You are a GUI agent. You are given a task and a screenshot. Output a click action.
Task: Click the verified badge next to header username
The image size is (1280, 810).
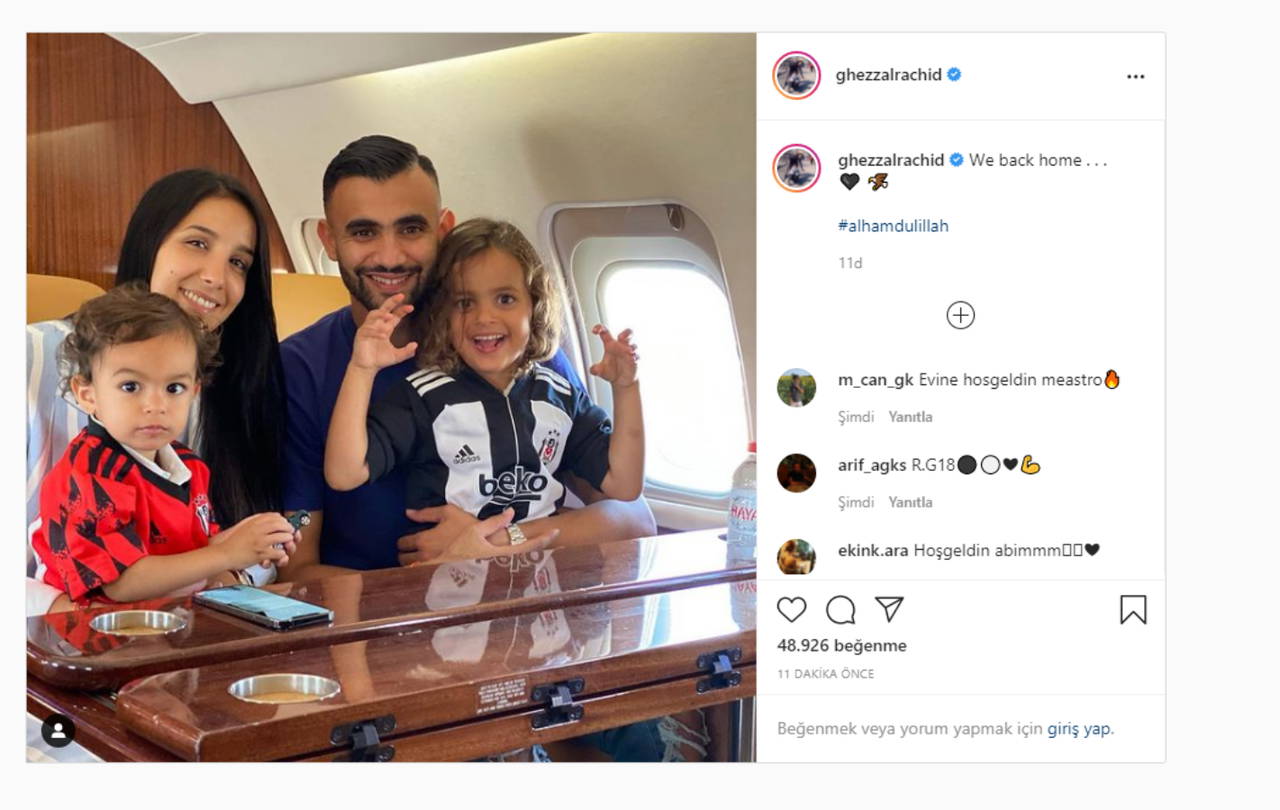954,74
